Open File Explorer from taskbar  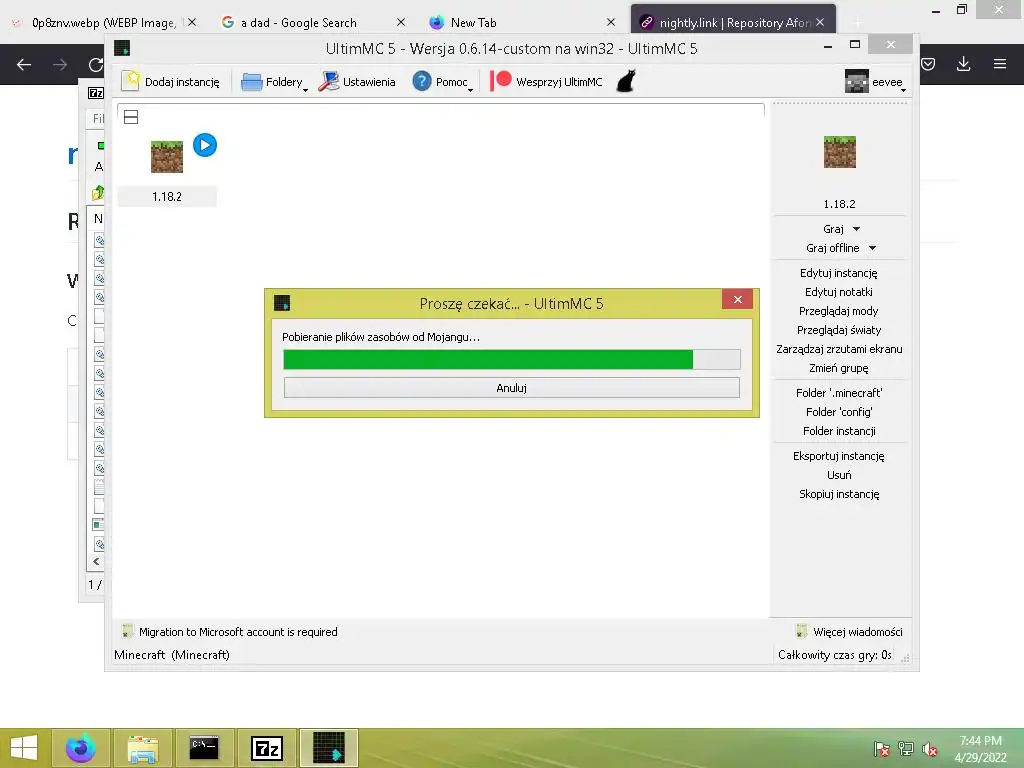[x=142, y=748]
